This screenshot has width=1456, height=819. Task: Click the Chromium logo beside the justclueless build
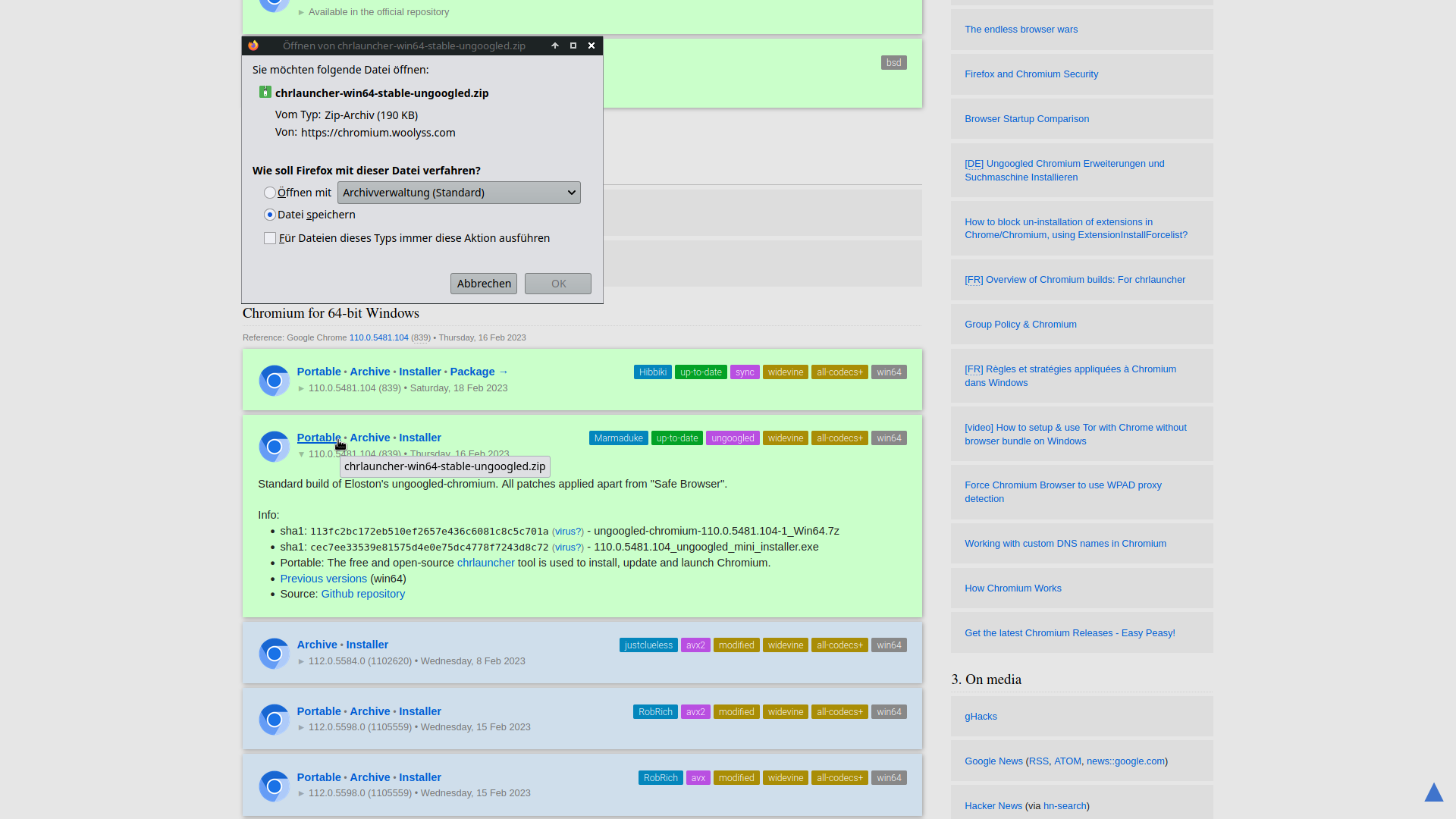coord(274,653)
